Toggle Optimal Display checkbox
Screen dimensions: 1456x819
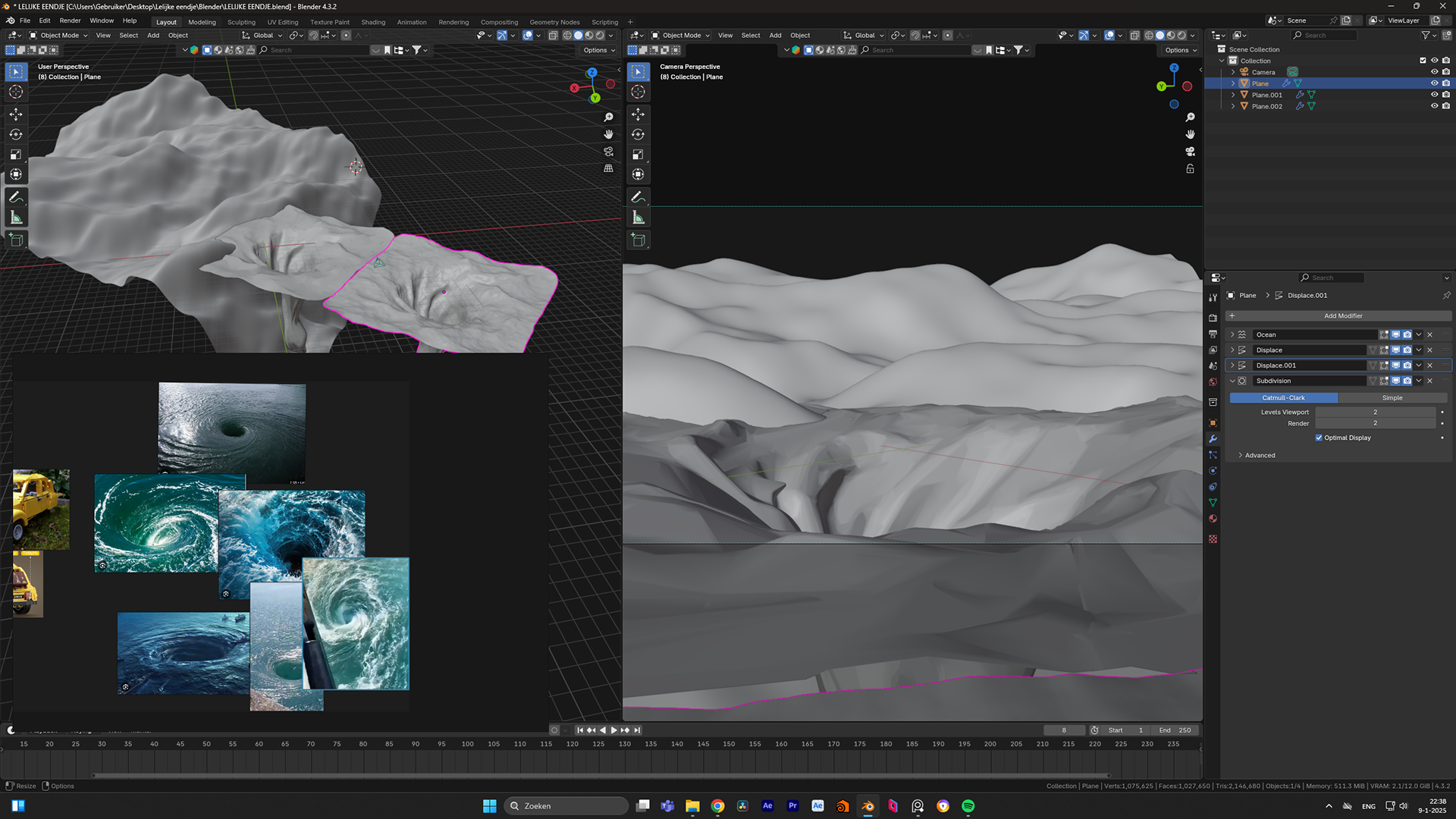[x=1319, y=438]
